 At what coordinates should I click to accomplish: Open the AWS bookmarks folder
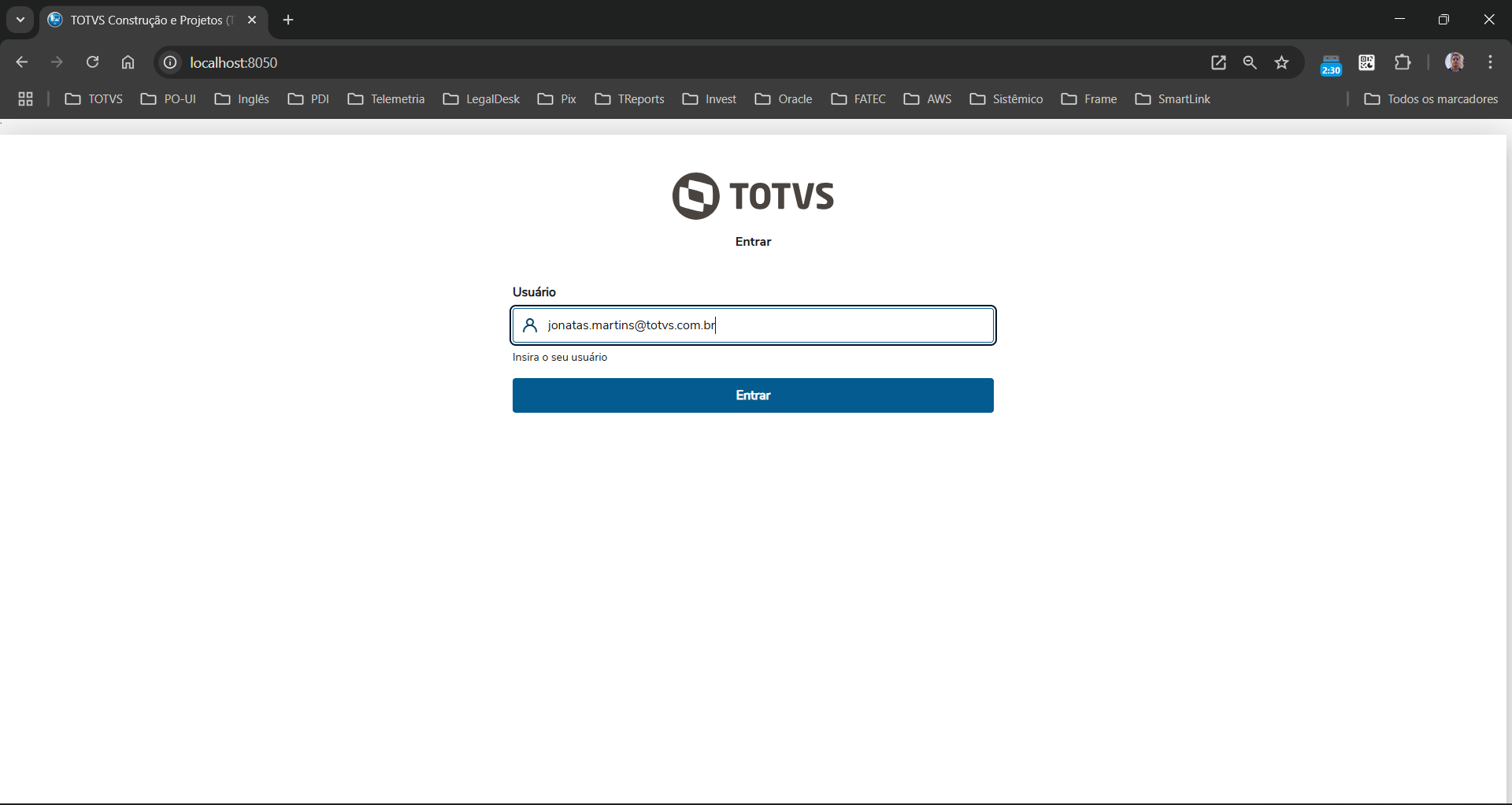928,98
